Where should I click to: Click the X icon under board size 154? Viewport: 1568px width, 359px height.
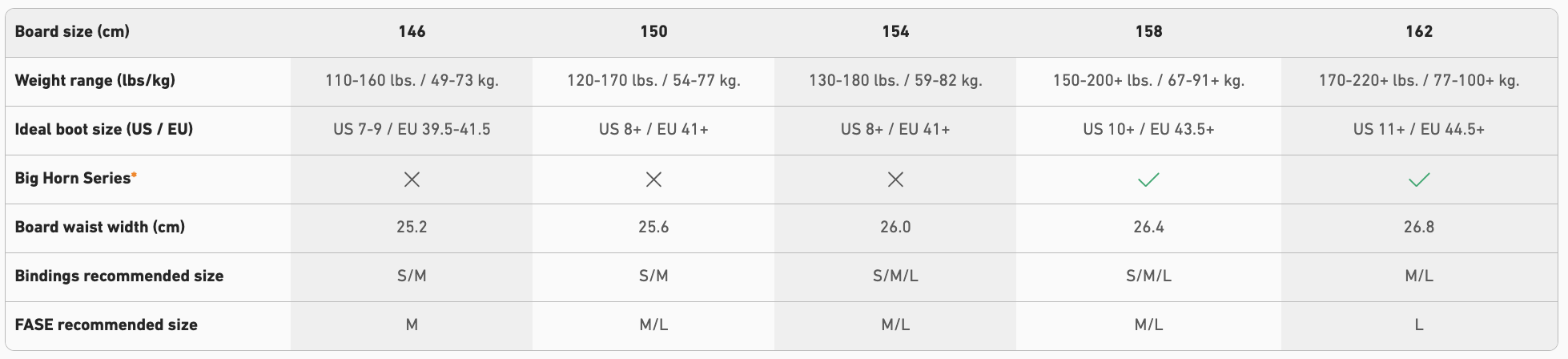point(895,179)
